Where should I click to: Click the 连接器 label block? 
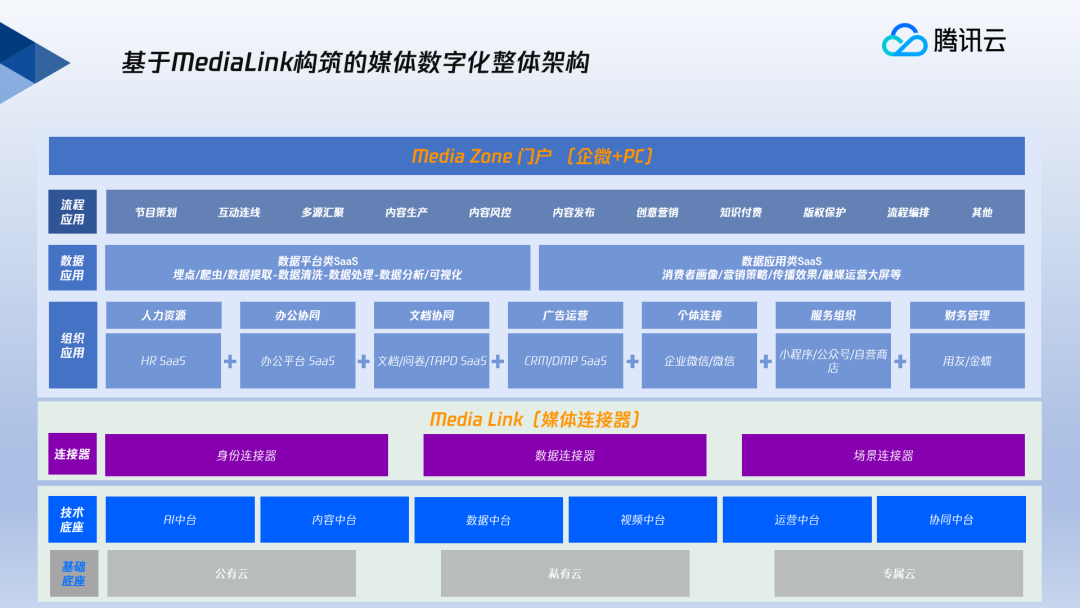72,454
